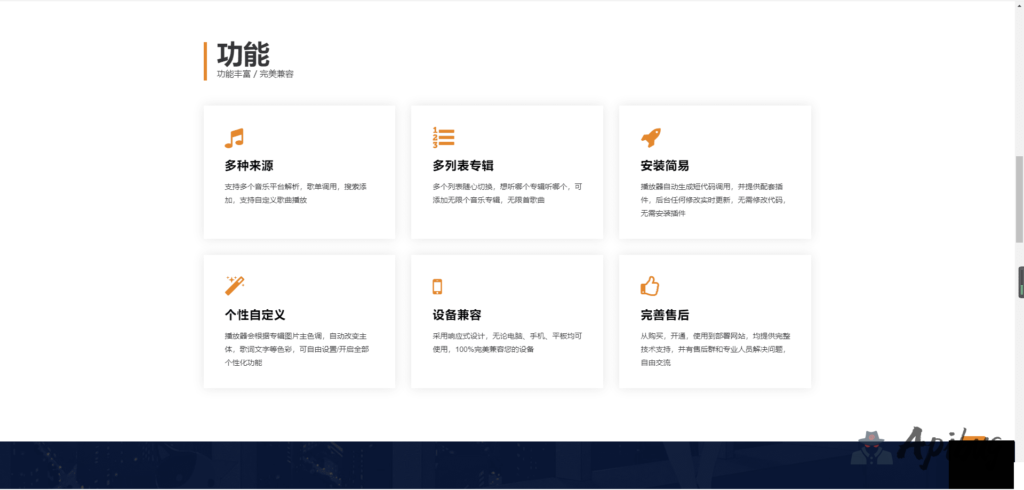The width and height of the screenshot is (1024, 490).
Task: Click the 功能丰富 / 完美兼容 subtitle text
Action: click(x=255, y=74)
